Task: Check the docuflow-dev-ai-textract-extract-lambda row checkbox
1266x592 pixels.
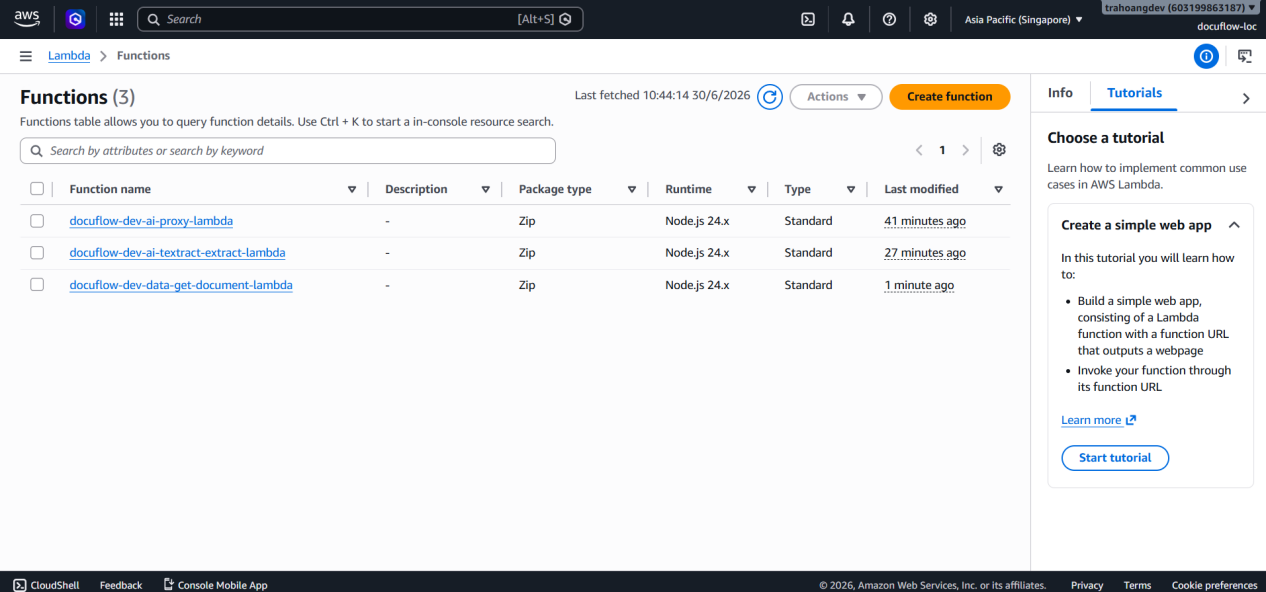Action: click(37, 253)
